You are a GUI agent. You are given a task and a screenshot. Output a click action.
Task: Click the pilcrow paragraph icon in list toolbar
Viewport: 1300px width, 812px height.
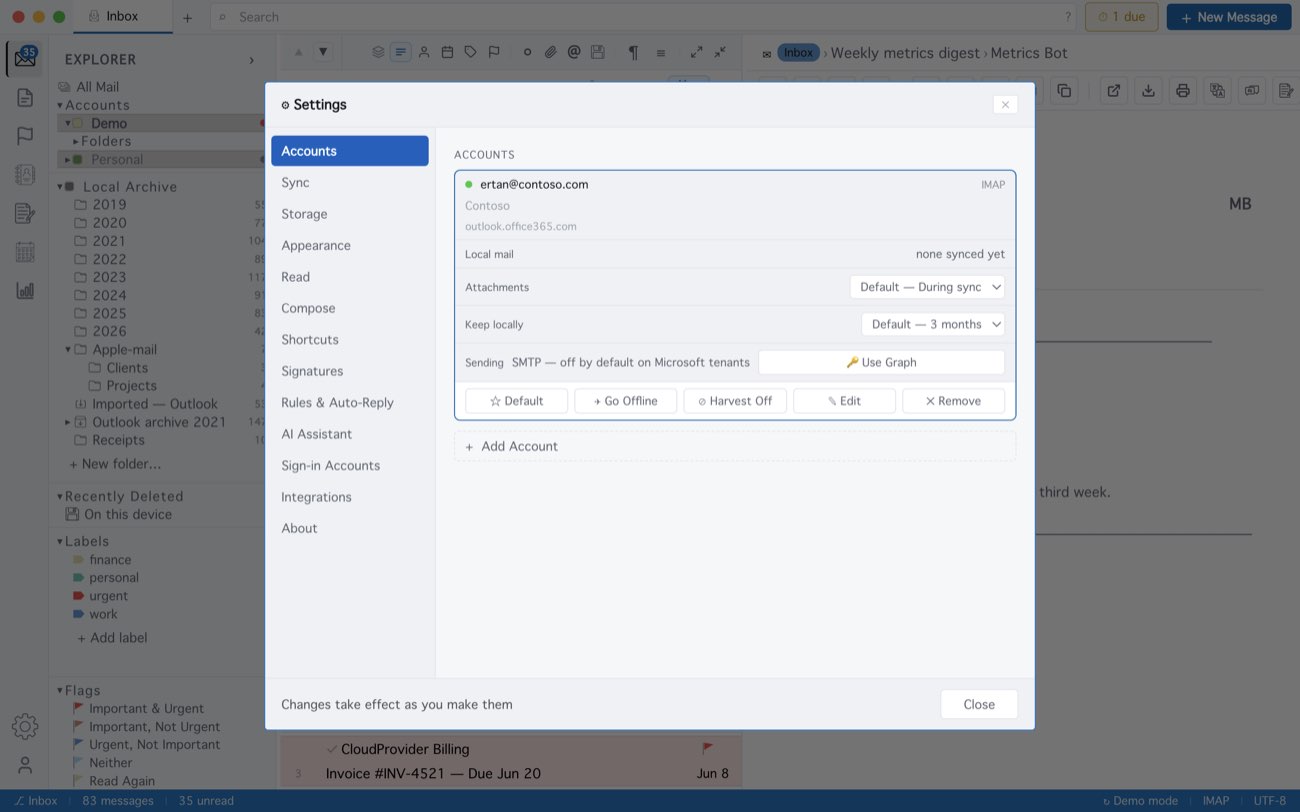tap(633, 52)
